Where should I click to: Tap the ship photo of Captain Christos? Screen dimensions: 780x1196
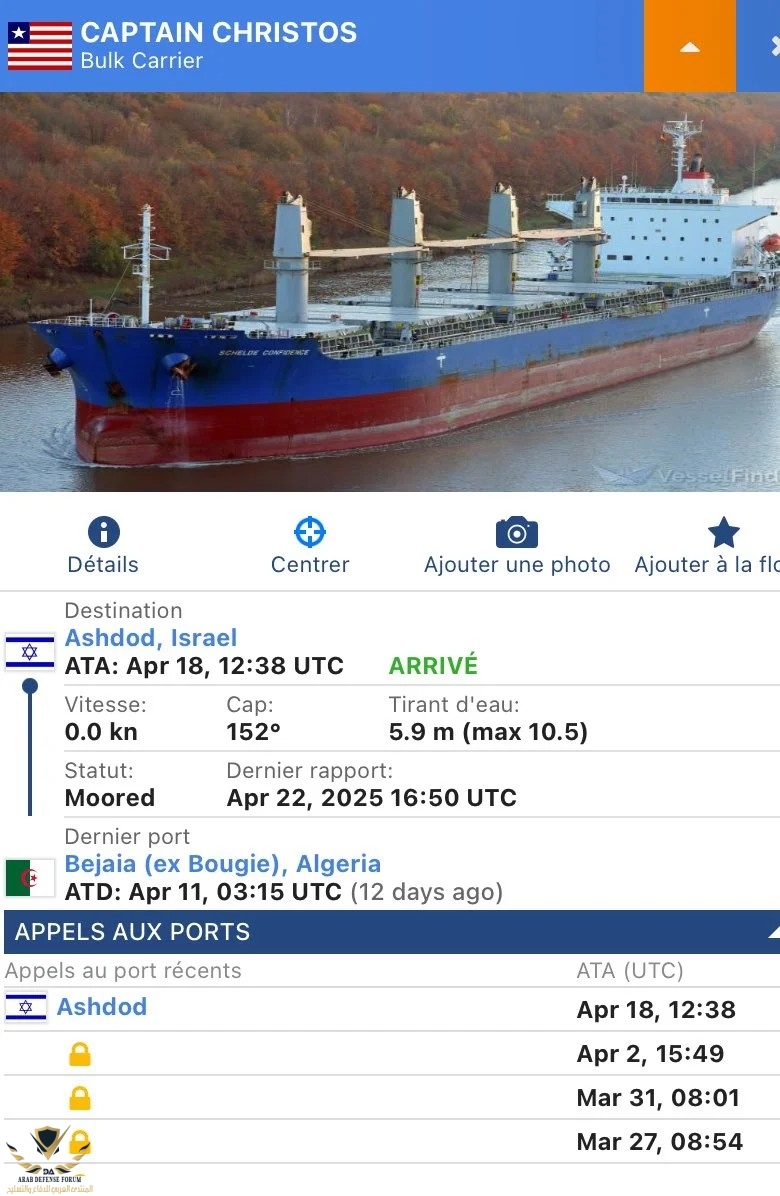[390, 292]
